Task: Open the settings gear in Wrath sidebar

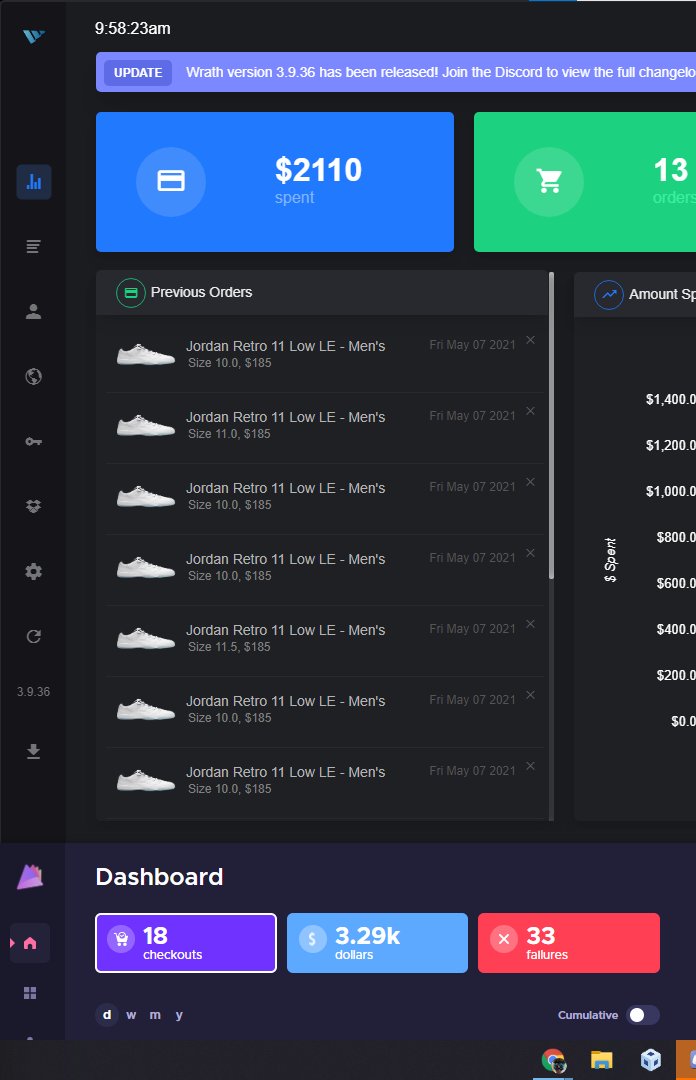Action: (33, 571)
